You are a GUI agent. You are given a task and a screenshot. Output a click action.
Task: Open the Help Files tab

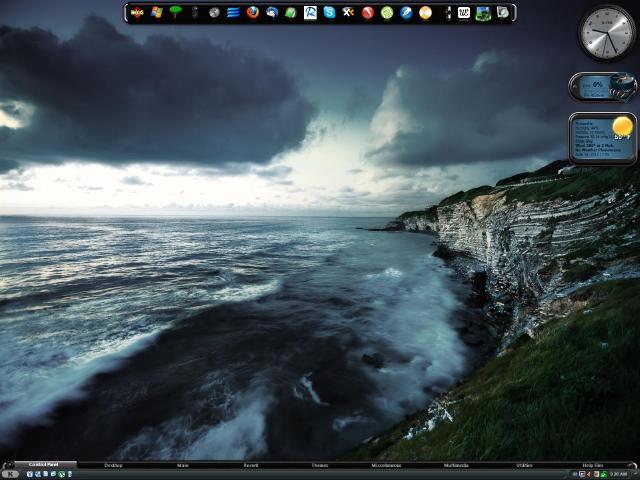click(x=592, y=465)
